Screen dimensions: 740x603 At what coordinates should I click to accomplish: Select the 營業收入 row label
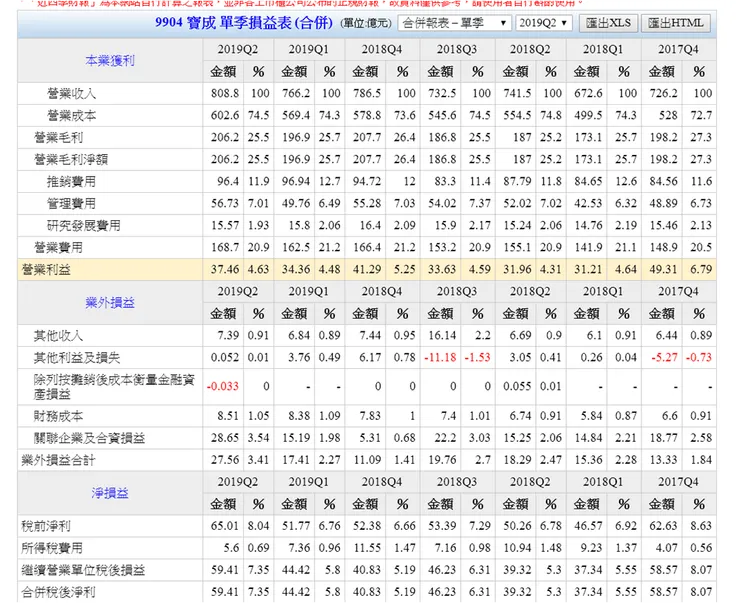tap(72, 93)
